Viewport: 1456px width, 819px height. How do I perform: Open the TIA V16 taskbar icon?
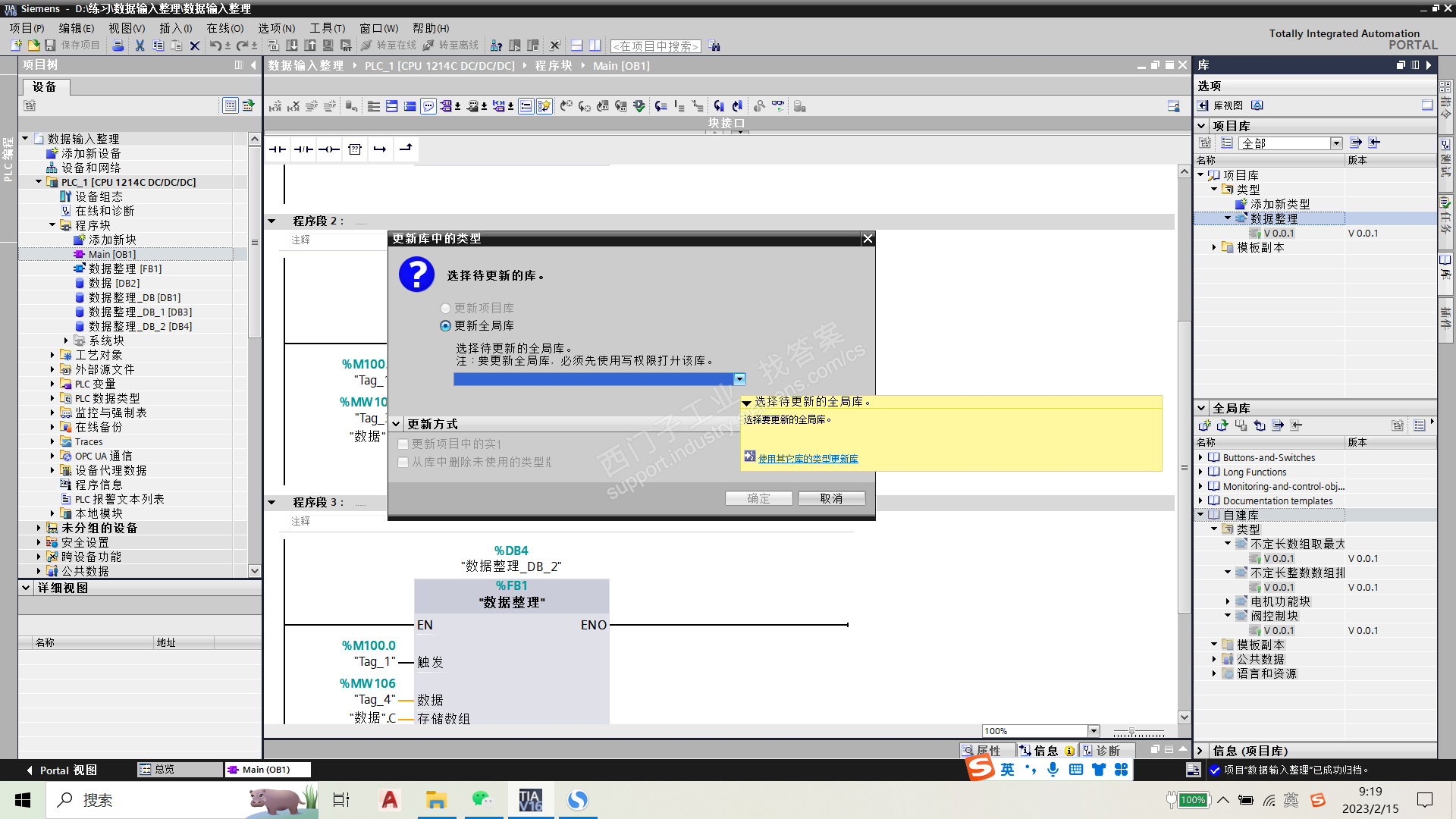(x=530, y=800)
